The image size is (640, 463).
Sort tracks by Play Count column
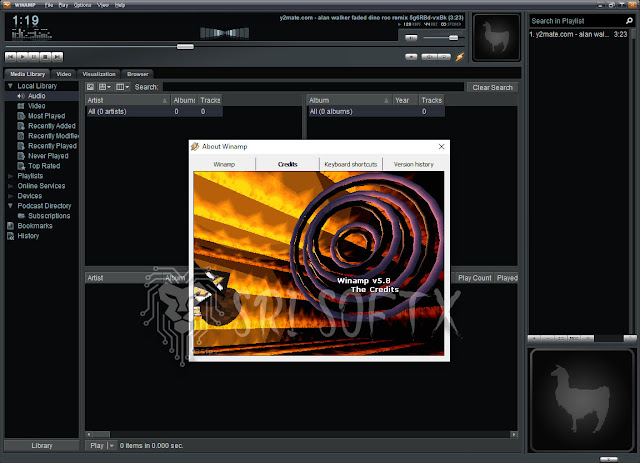(474, 278)
